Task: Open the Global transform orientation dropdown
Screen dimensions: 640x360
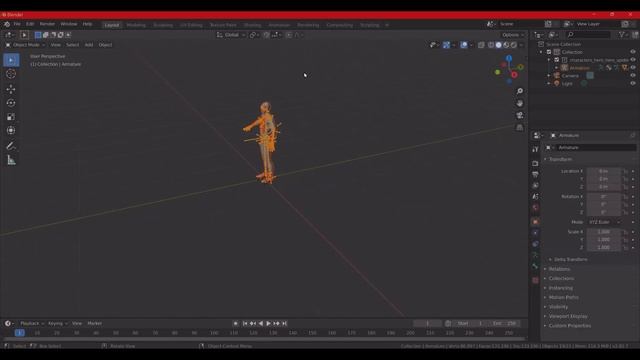Action: pos(231,35)
